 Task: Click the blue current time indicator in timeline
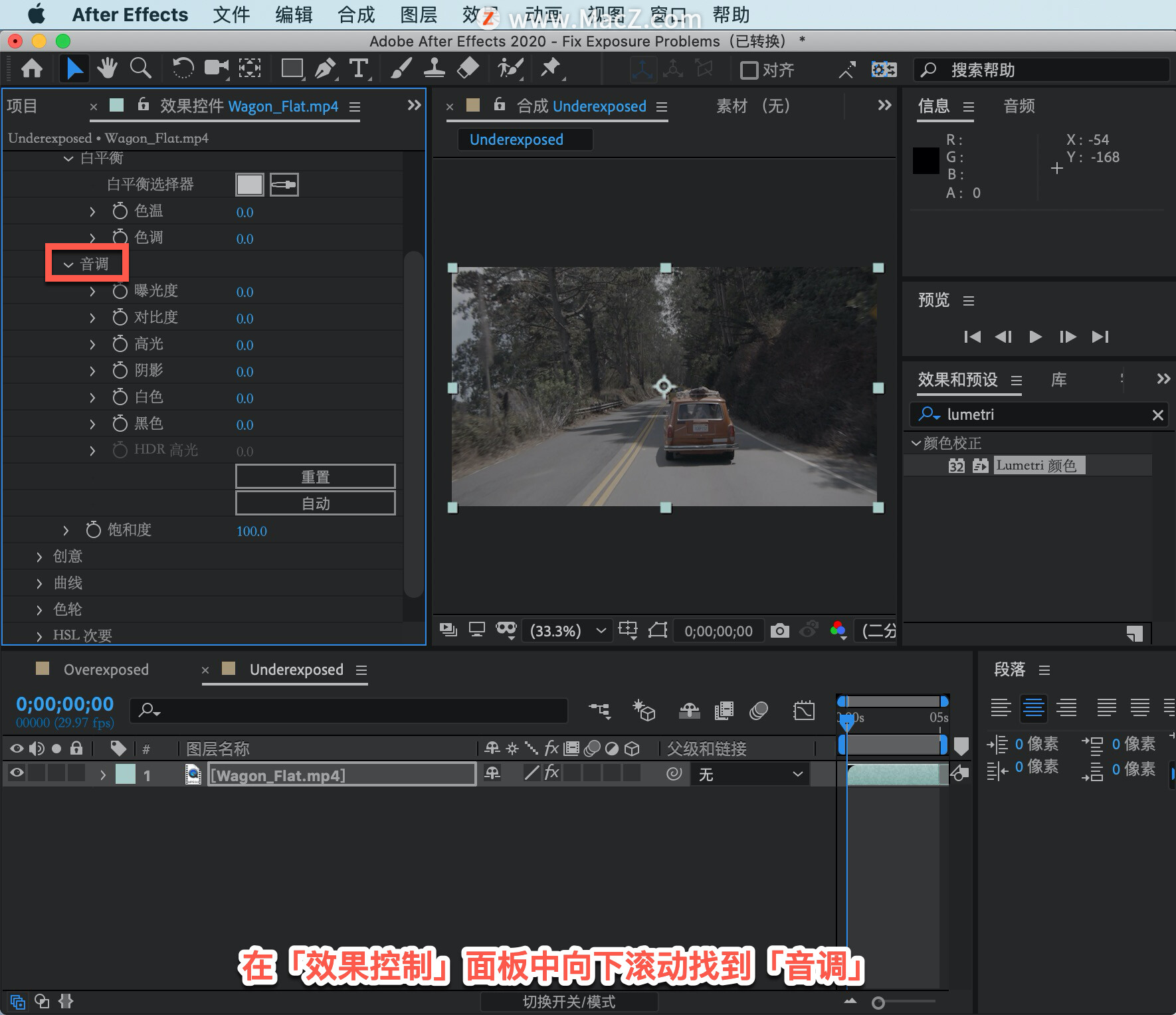(x=847, y=722)
